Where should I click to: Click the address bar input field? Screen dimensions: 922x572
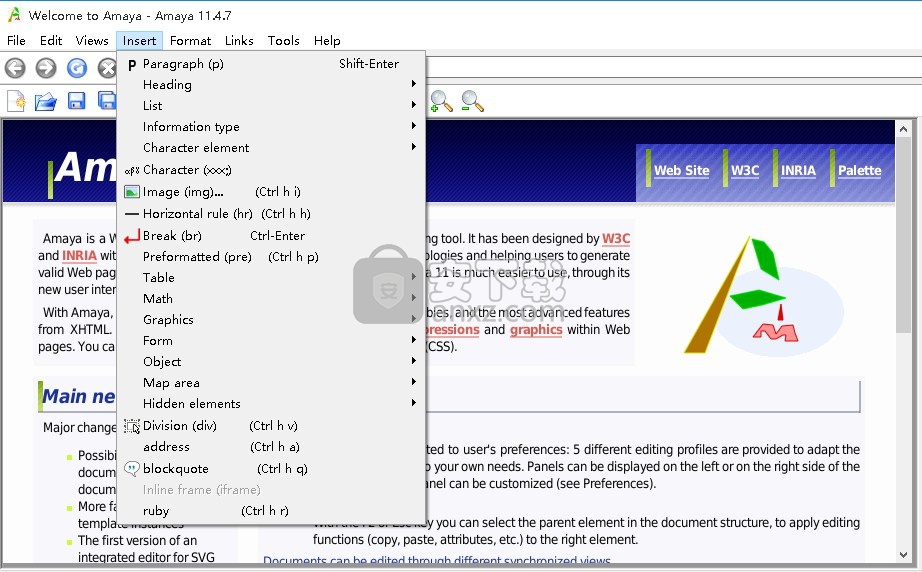coord(673,67)
